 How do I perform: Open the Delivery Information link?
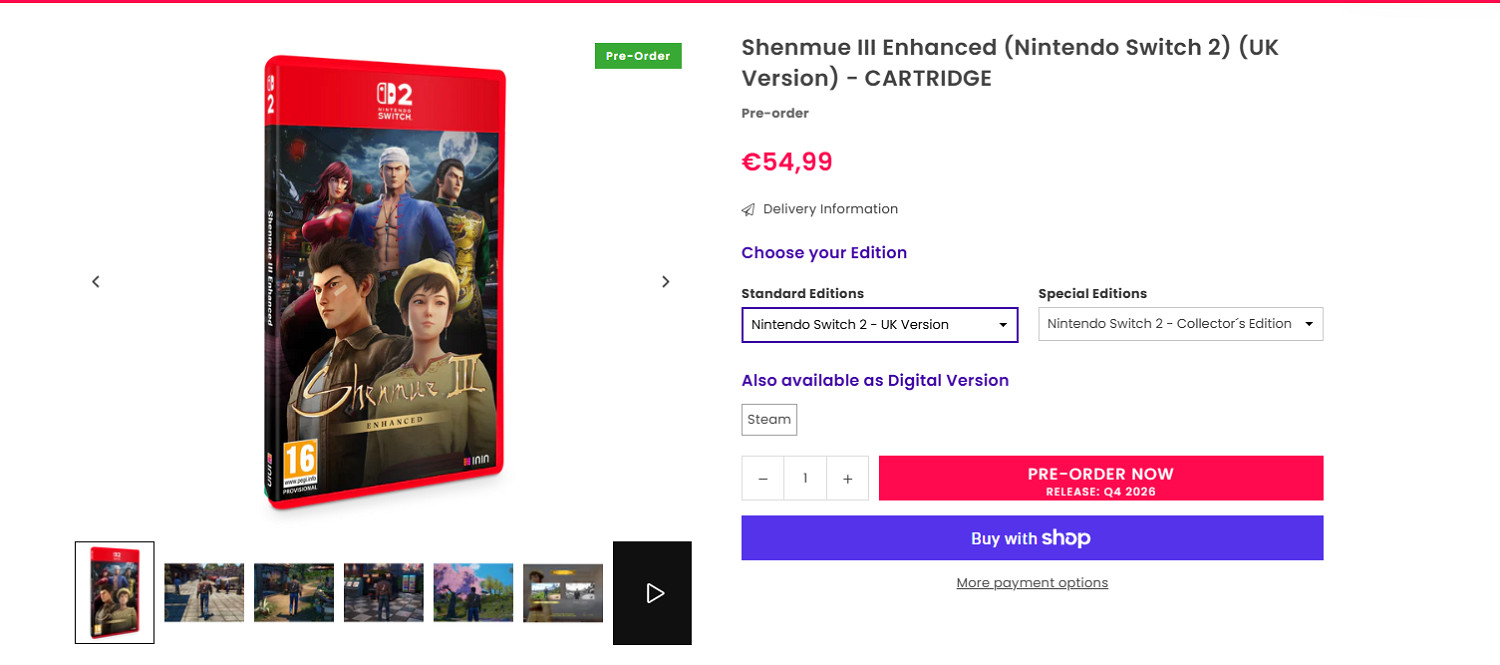830,209
